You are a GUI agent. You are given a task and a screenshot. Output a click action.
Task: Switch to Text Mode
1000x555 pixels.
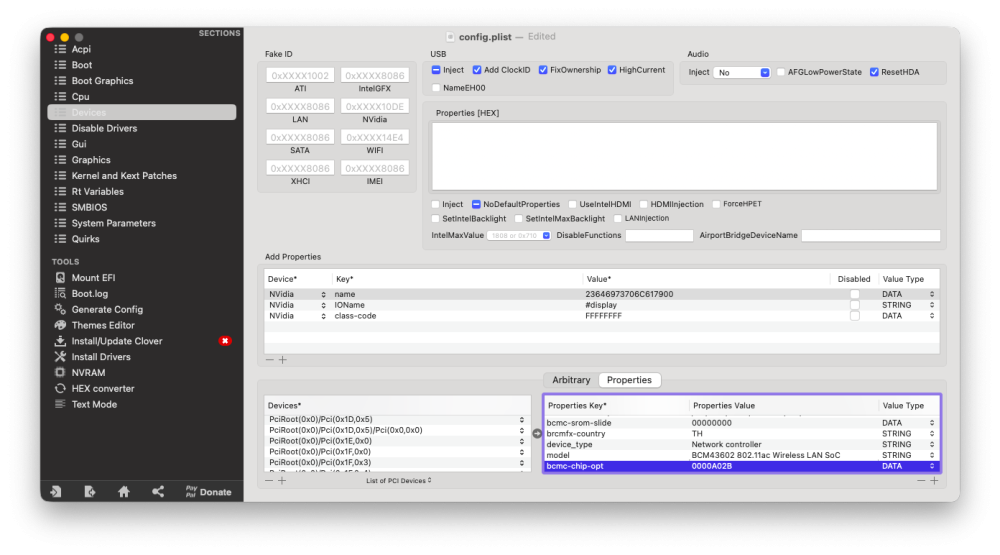tap(94, 404)
